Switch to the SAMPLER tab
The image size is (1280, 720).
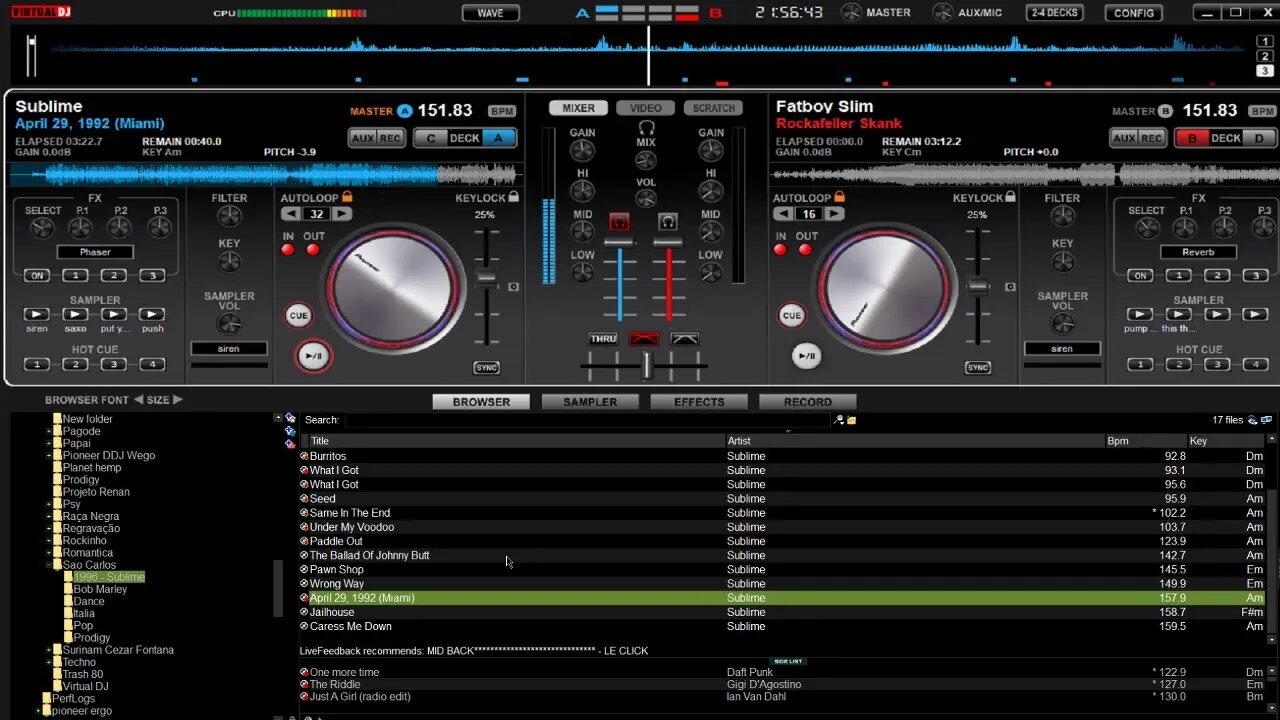tap(590, 402)
